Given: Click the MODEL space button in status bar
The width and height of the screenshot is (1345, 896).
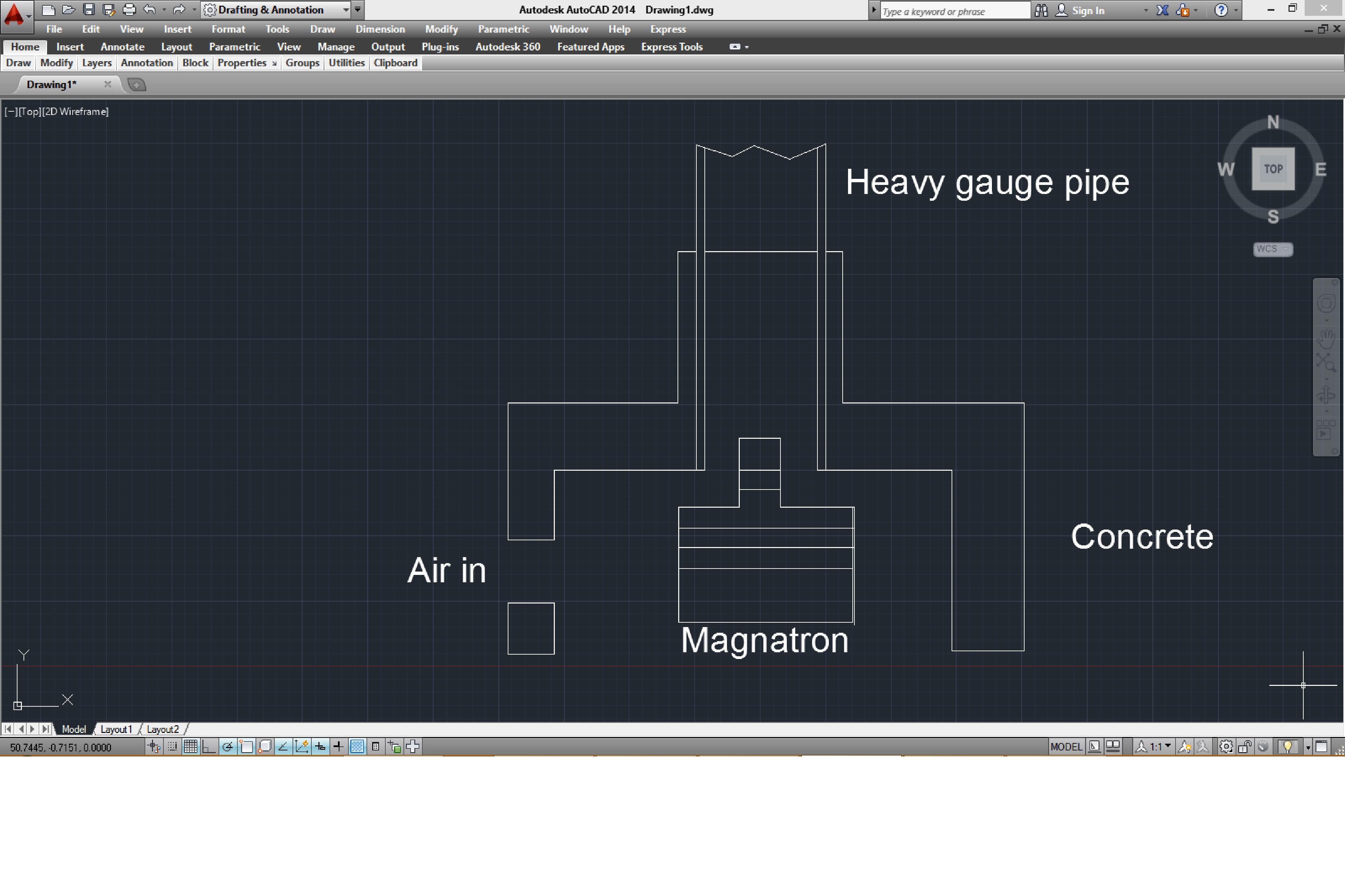Looking at the screenshot, I should 1066,746.
